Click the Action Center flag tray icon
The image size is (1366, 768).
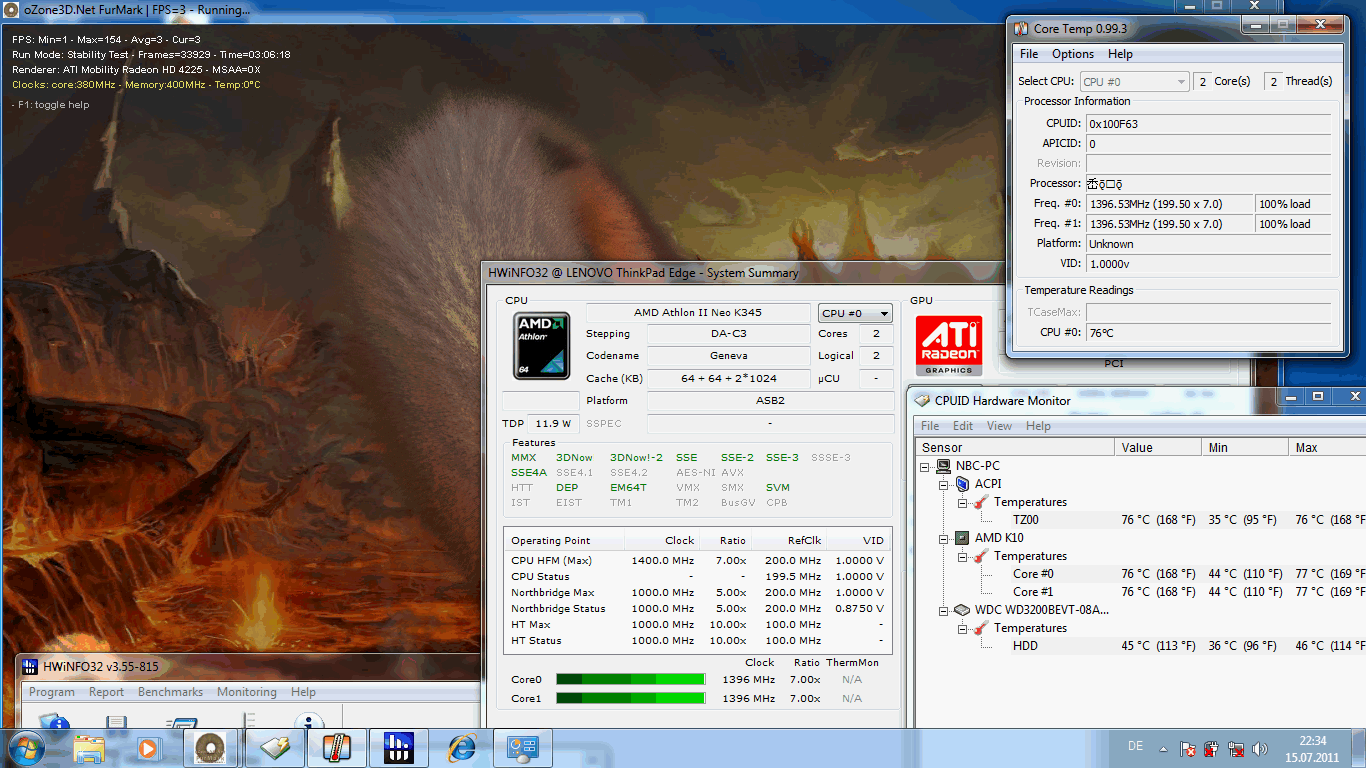[x=1188, y=748]
